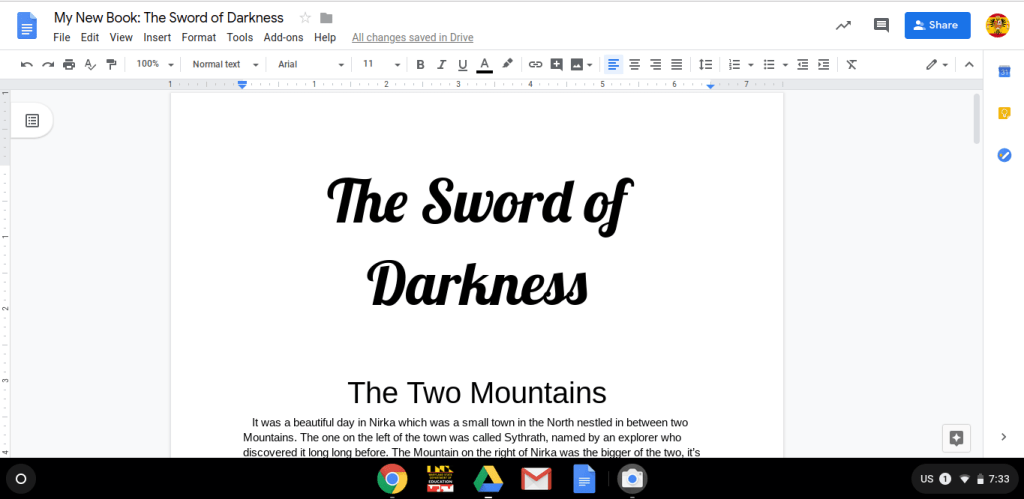Open the text color picker

[484, 65]
